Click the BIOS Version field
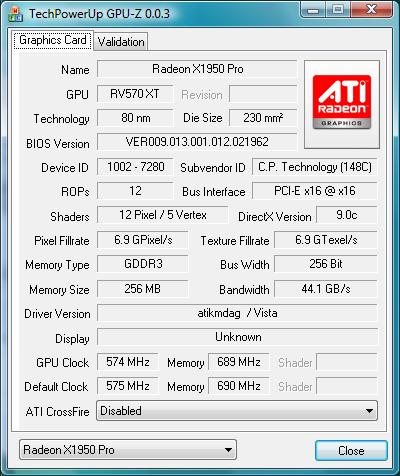Viewport: 400px width, 476px height. click(197, 142)
